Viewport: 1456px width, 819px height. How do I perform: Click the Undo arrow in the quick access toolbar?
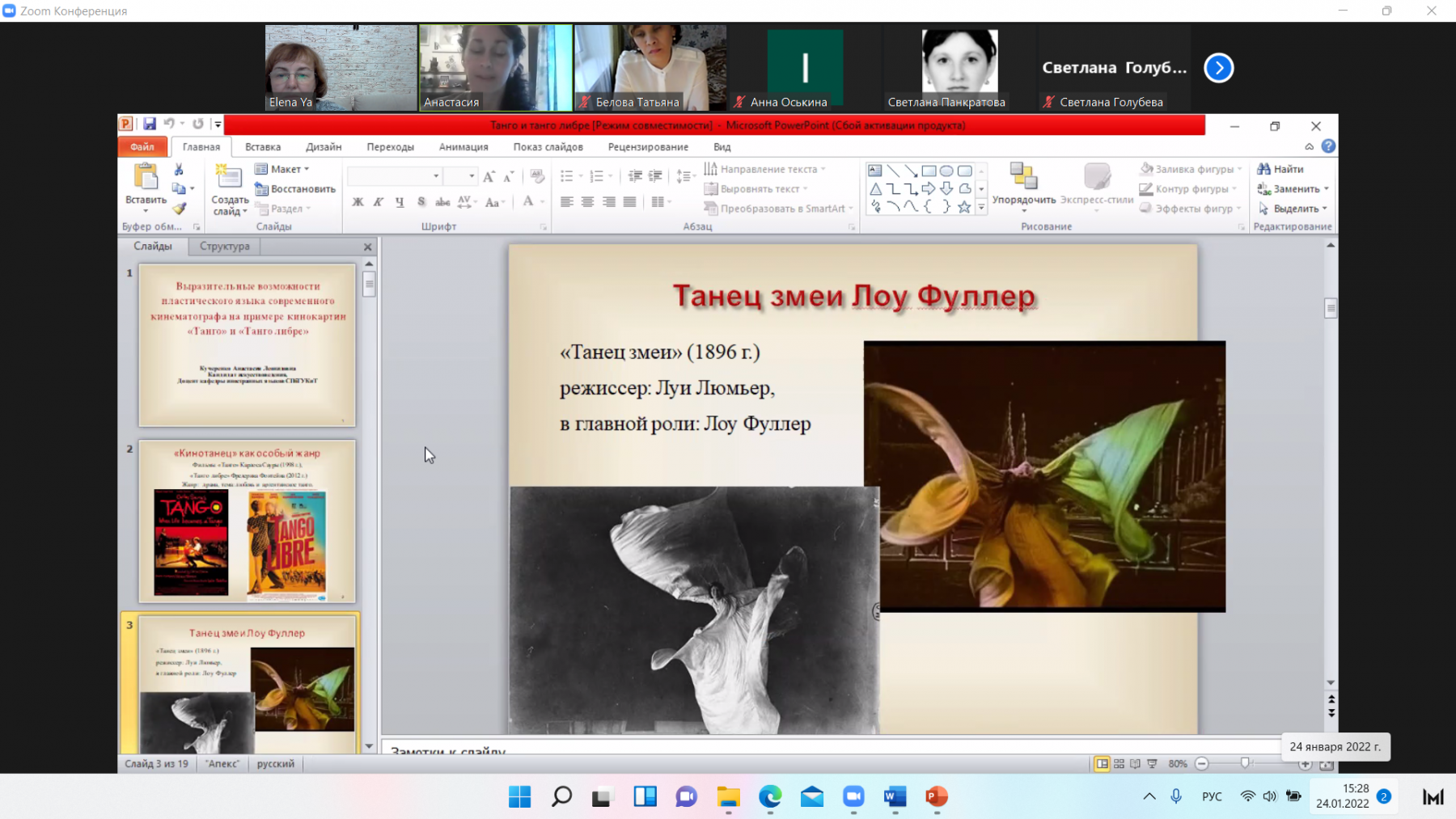169,124
